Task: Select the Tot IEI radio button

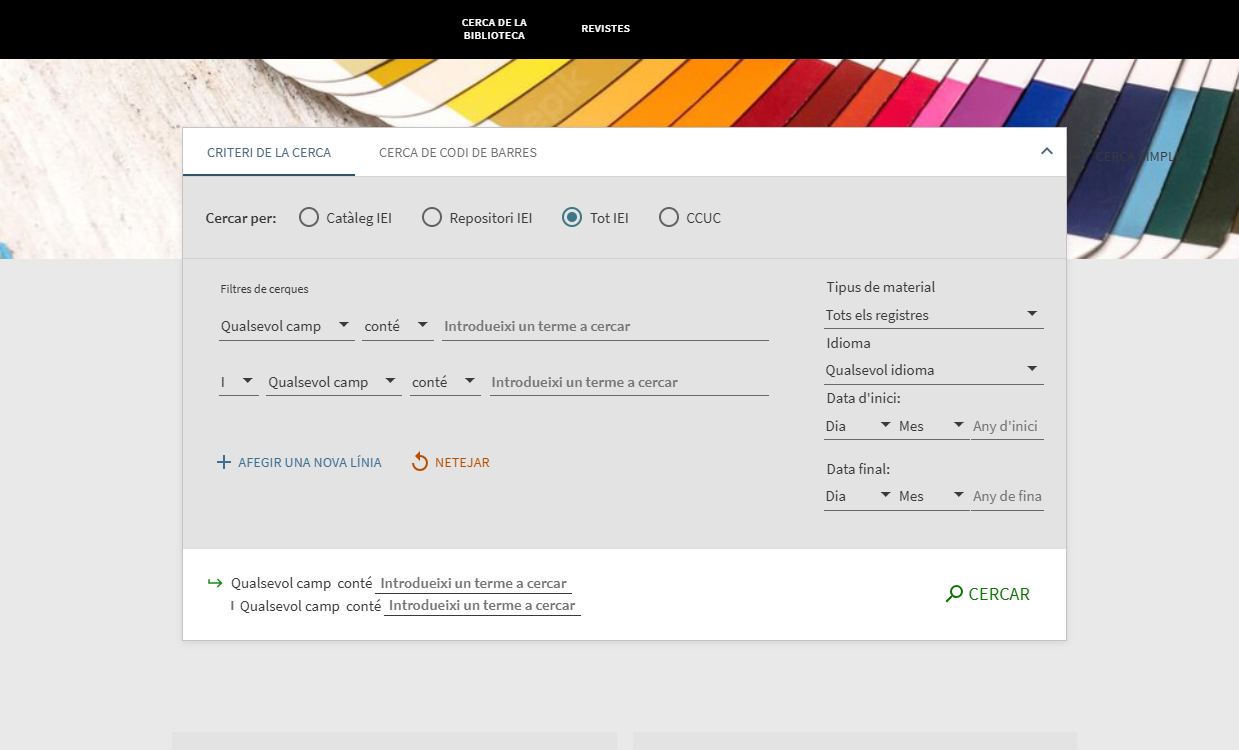Action: point(572,218)
